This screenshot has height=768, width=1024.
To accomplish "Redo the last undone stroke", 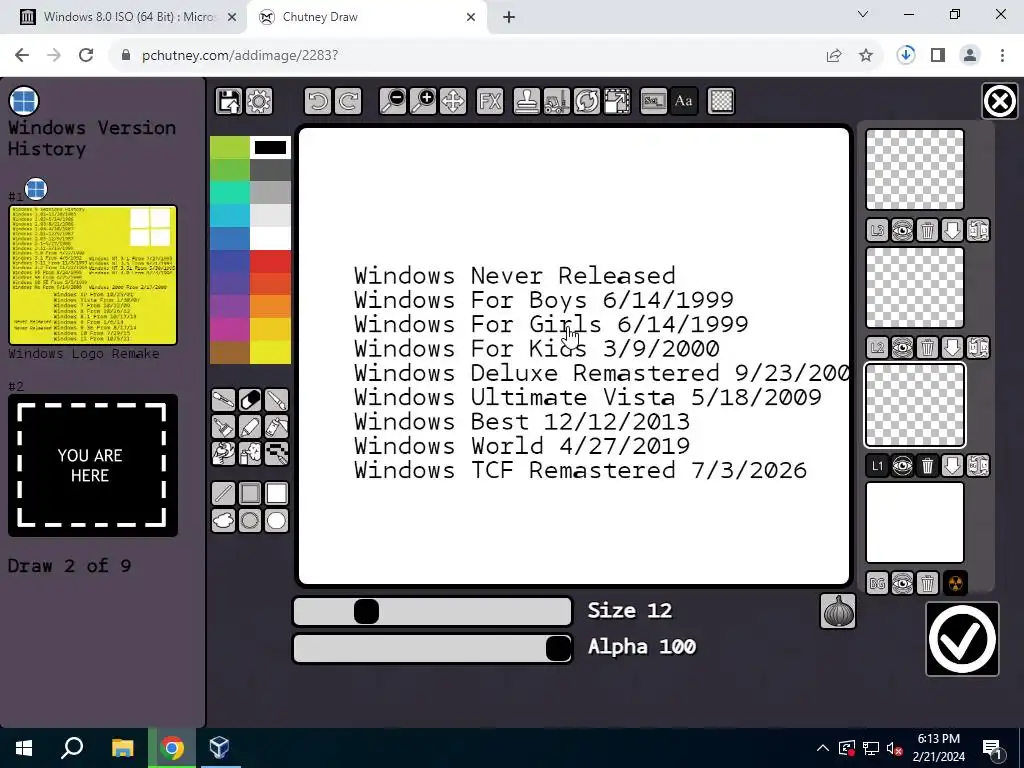I will point(348,101).
